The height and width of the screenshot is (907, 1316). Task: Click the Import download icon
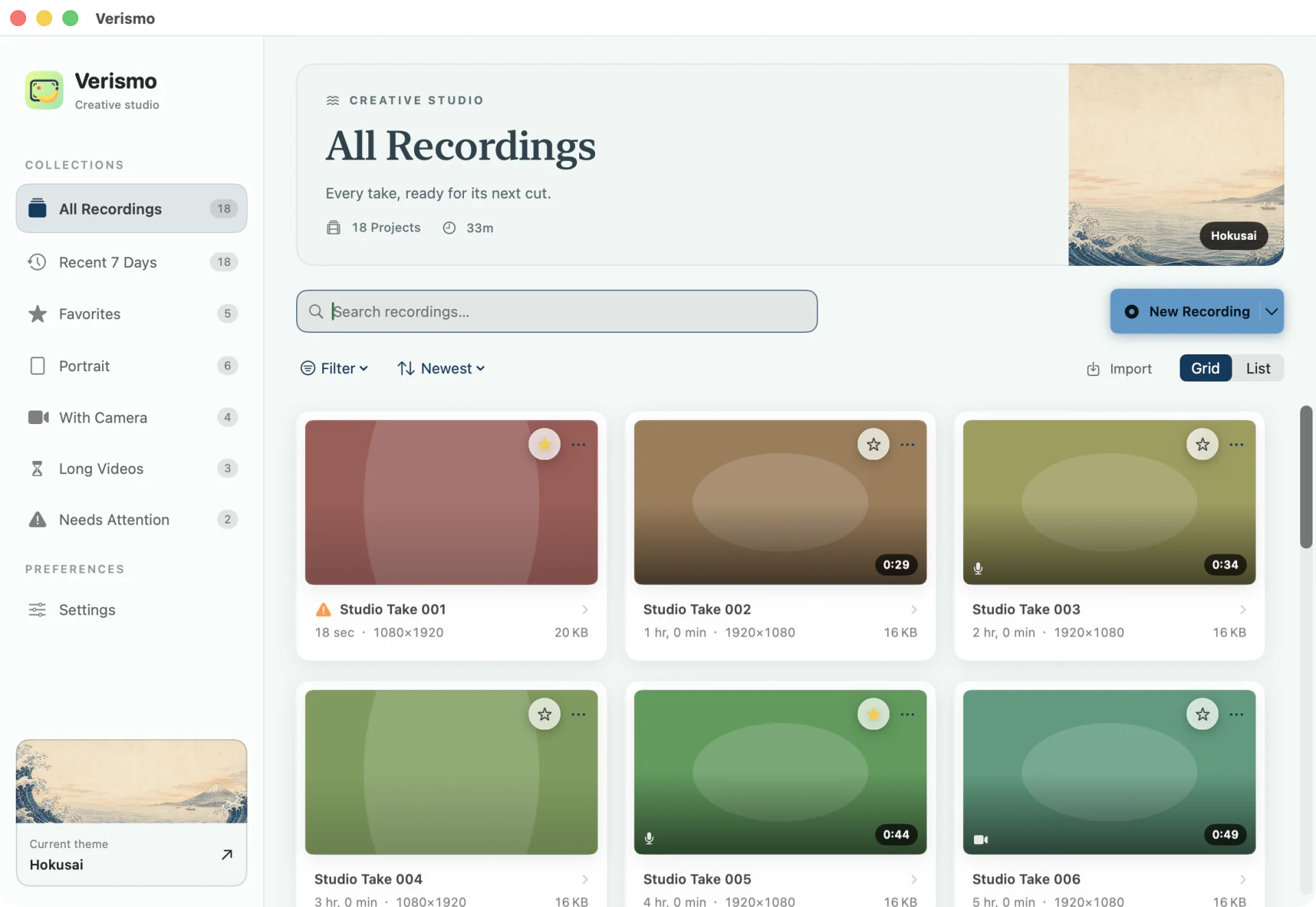(x=1093, y=369)
